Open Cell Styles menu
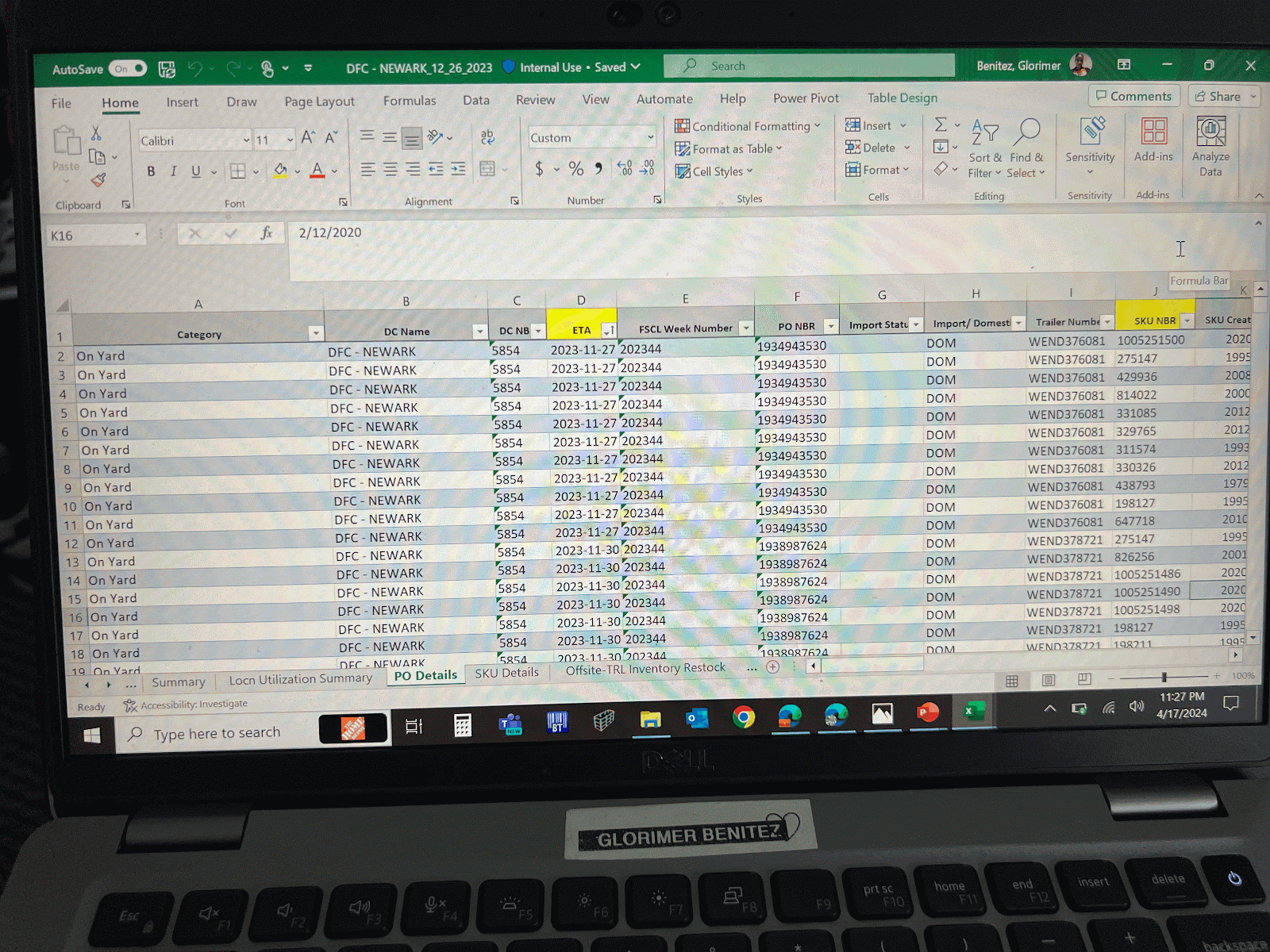 (x=713, y=171)
